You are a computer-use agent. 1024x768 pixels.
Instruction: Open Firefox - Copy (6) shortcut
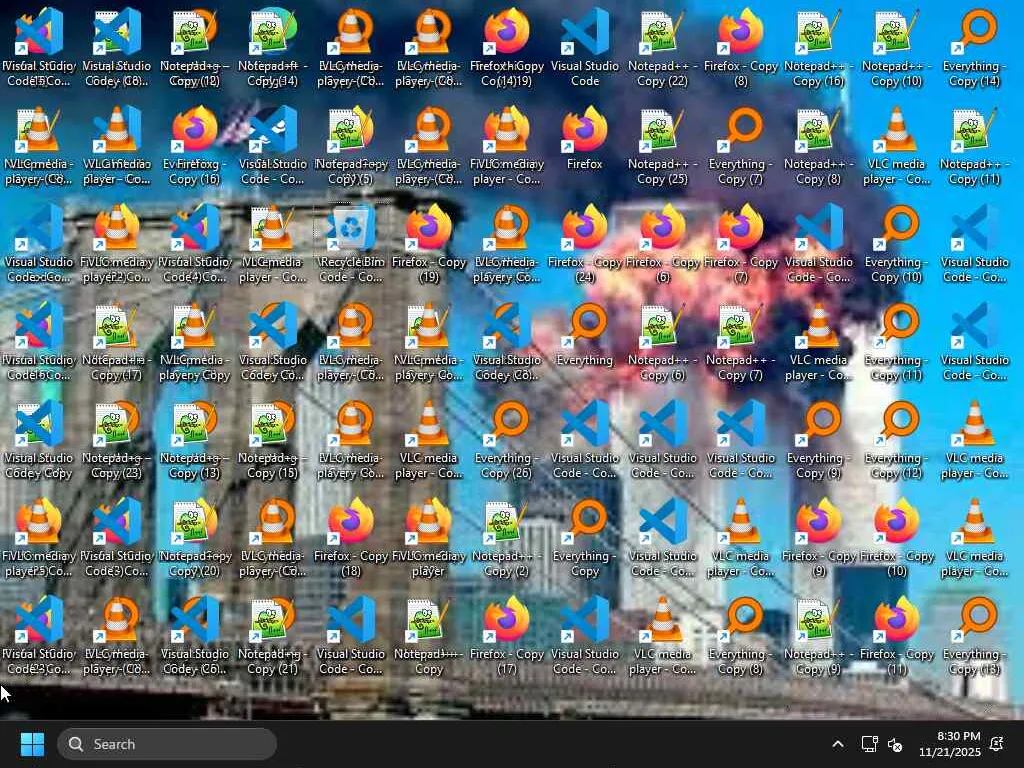point(662,243)
